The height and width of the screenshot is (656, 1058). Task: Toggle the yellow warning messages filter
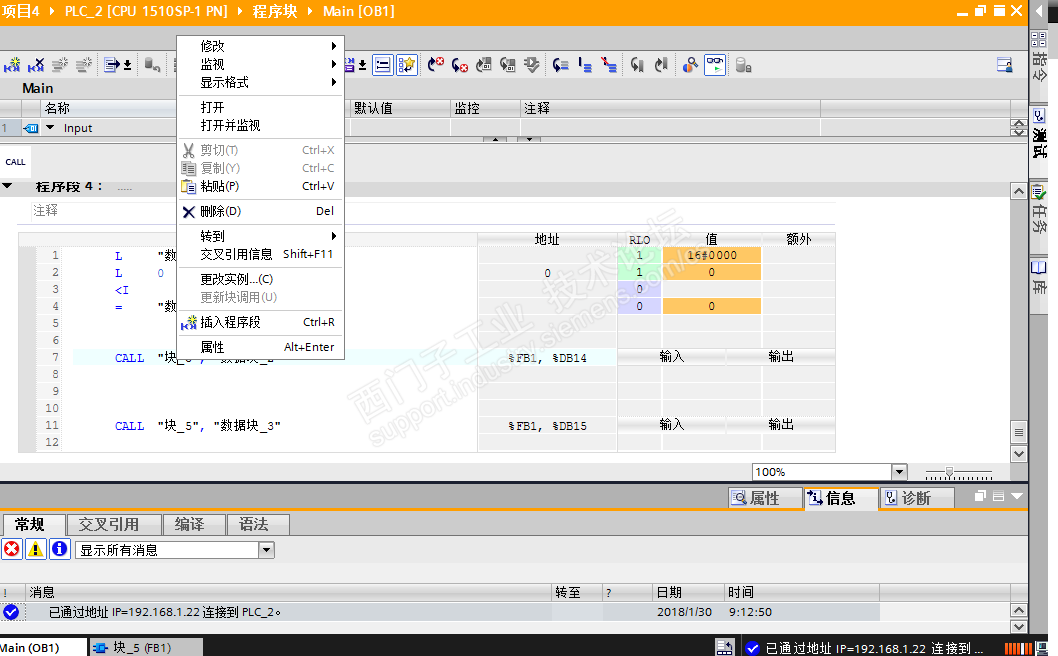coord(35,549)
